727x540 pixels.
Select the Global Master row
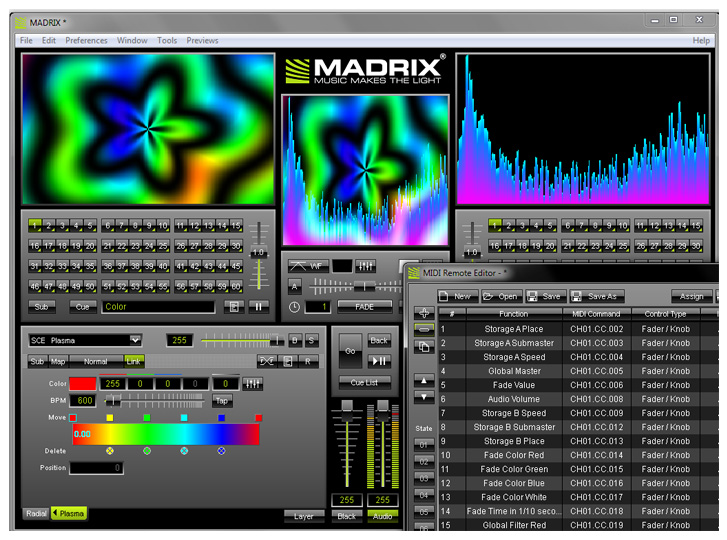point(578,371)
